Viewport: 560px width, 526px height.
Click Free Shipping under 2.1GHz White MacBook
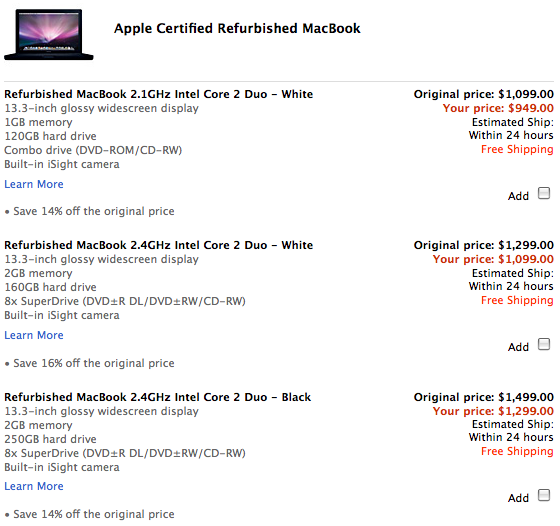coord(517,149)
